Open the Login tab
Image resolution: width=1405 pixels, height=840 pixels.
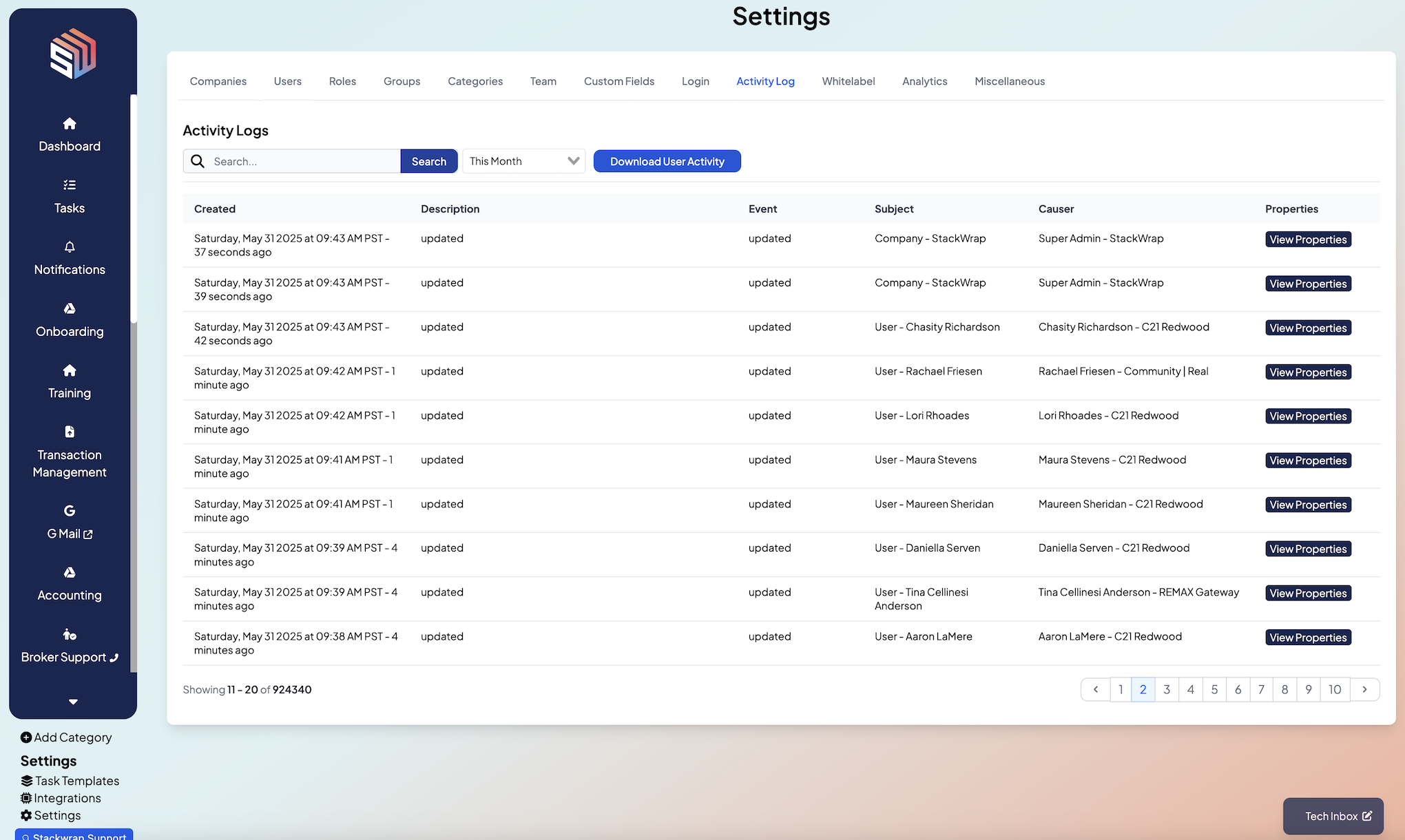[x=696, y=81]
